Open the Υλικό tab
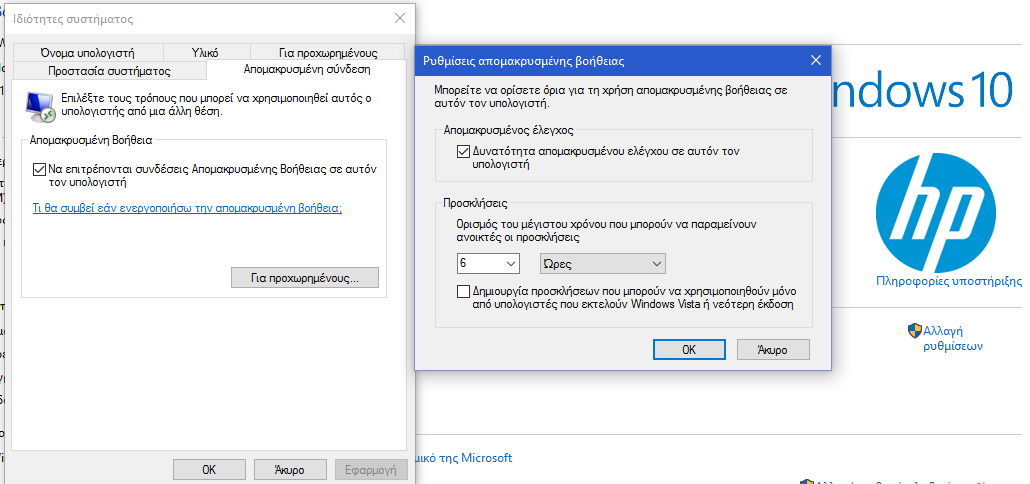1030x484 pixels. pyautogui.click(x=205, y=53)
